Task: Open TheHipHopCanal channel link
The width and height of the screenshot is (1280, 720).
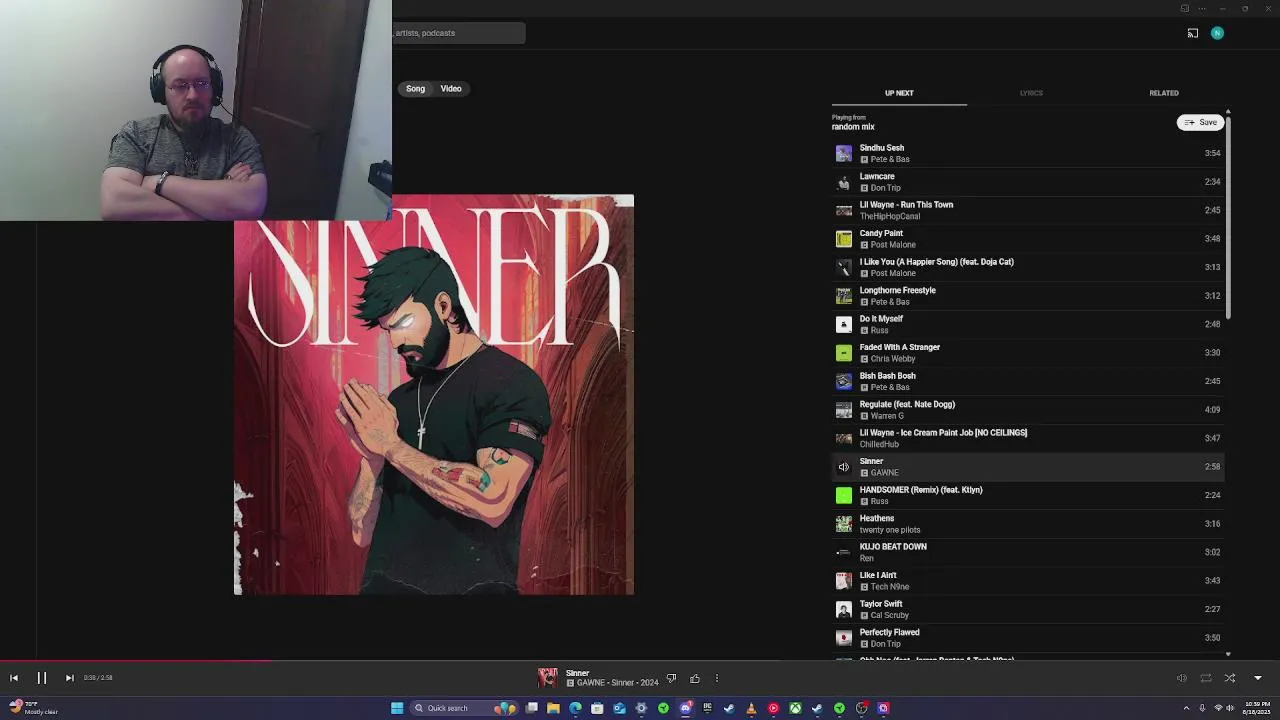Action: tap(890, 216)
